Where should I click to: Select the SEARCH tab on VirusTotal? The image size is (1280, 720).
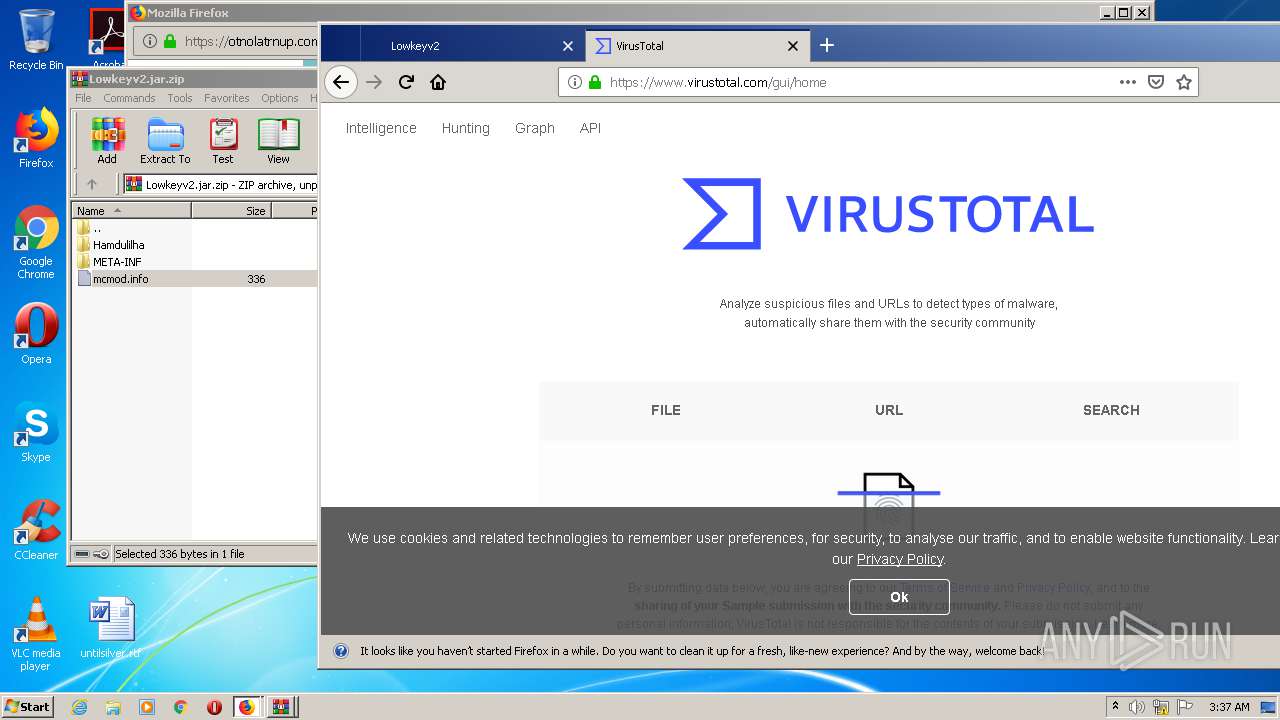1111,410
